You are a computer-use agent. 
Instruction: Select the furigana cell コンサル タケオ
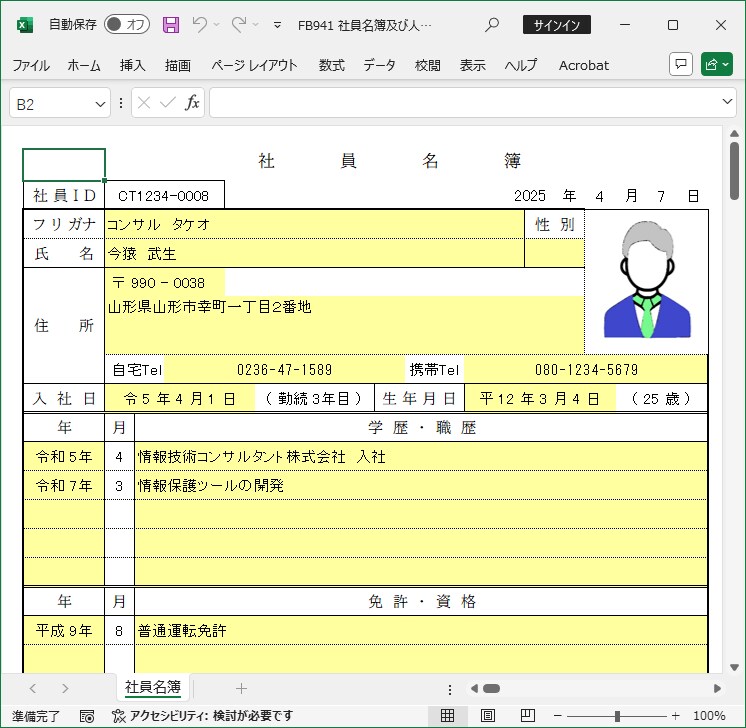(314, 224)
